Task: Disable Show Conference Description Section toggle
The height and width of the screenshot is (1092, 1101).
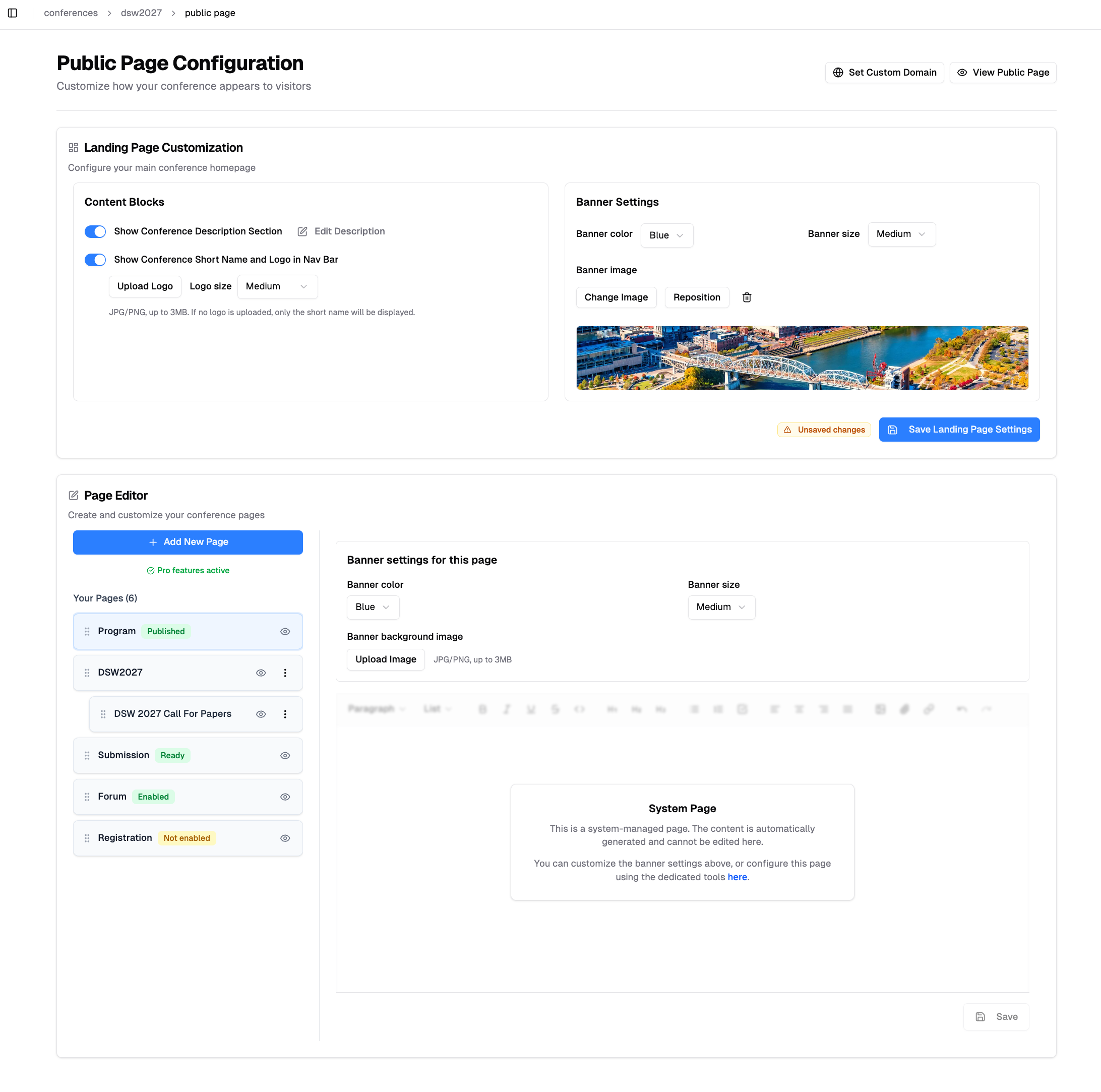Action: 95,231
